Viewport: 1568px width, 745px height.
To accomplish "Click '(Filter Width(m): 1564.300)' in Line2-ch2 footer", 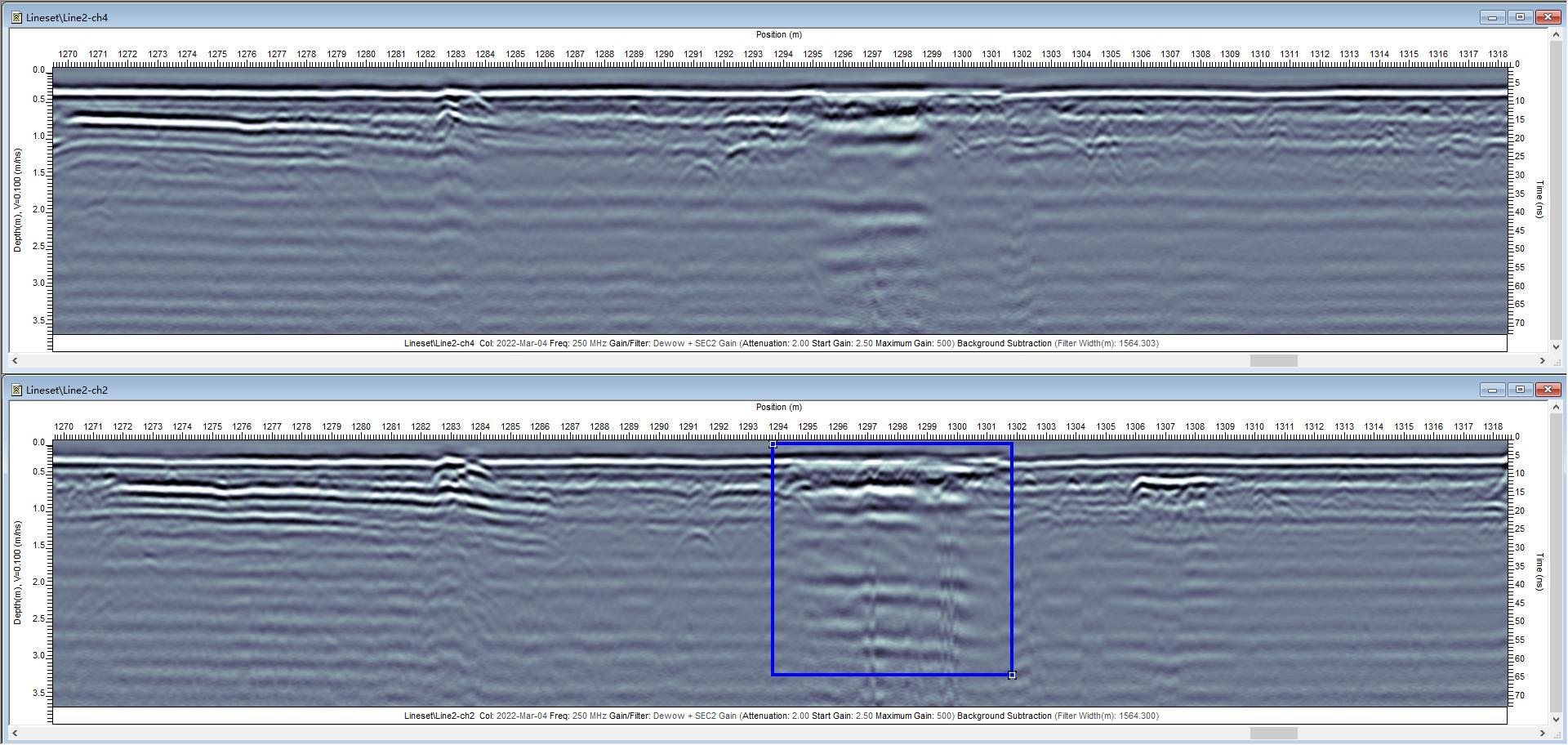I will (1107, 716).
